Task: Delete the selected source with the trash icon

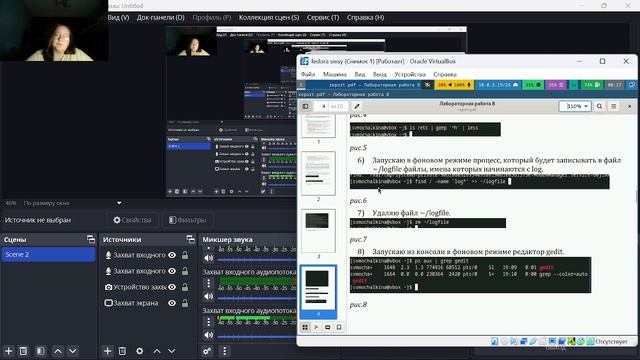Action: (x=122, y=351)
